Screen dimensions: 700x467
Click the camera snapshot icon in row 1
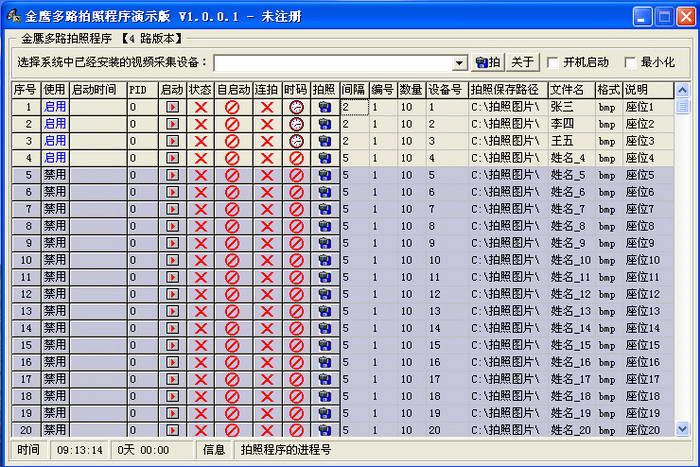[x=325, y=107]
